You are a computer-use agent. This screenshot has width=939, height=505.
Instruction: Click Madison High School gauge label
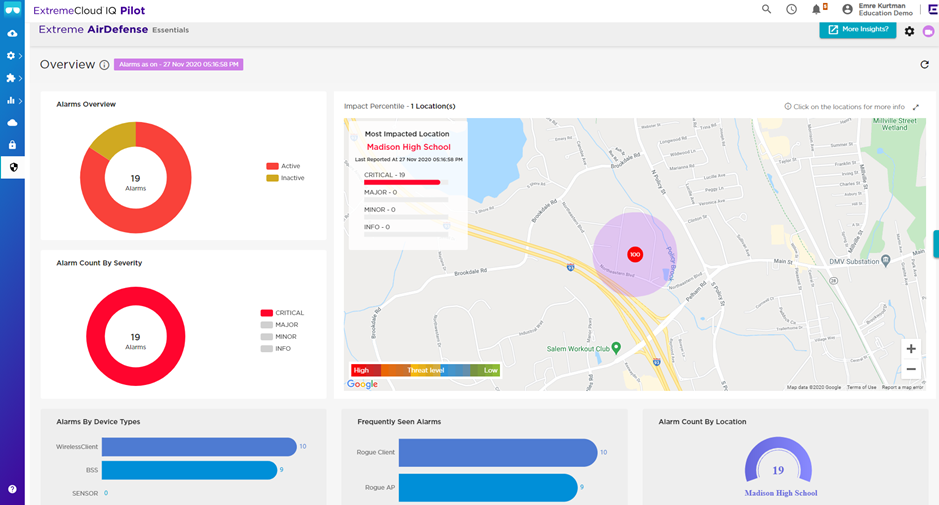click(x=780, y=493)
